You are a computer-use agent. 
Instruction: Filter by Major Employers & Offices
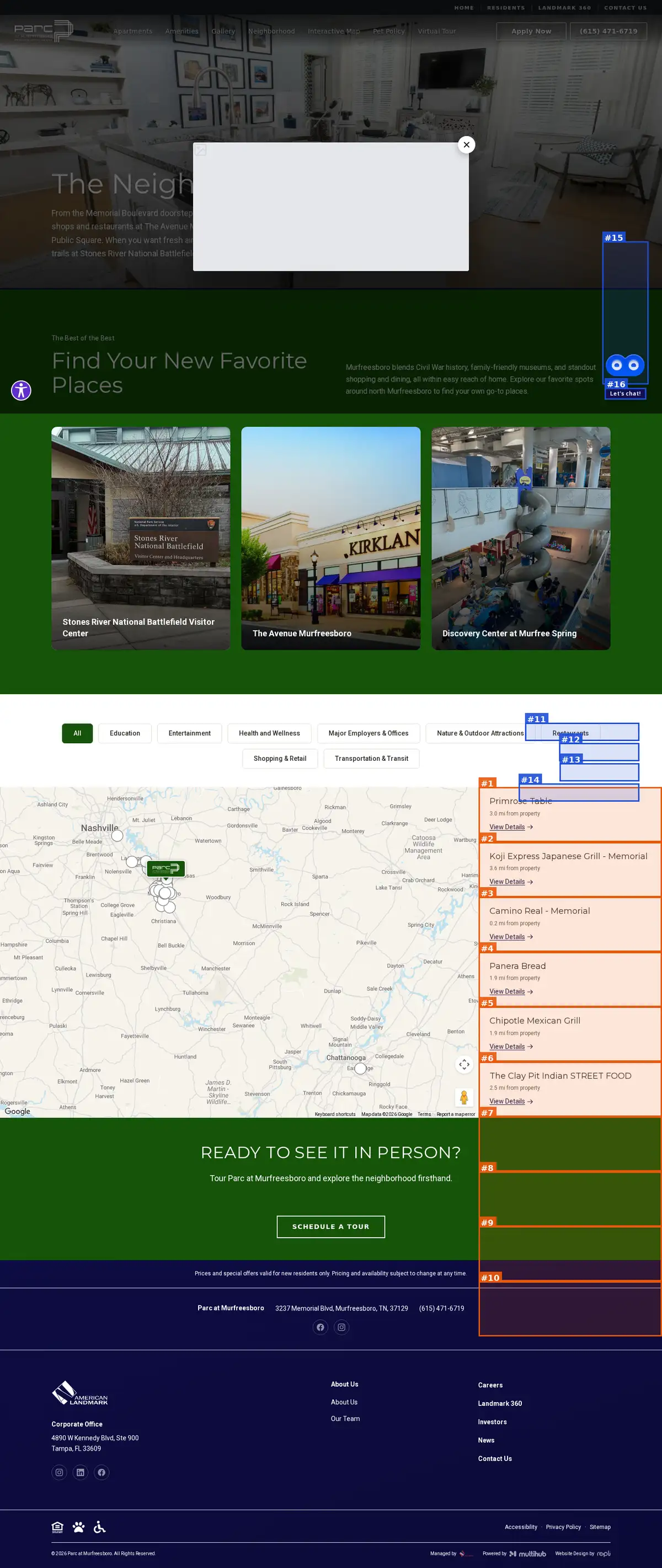pyautogui.click(x=369, y=733)
